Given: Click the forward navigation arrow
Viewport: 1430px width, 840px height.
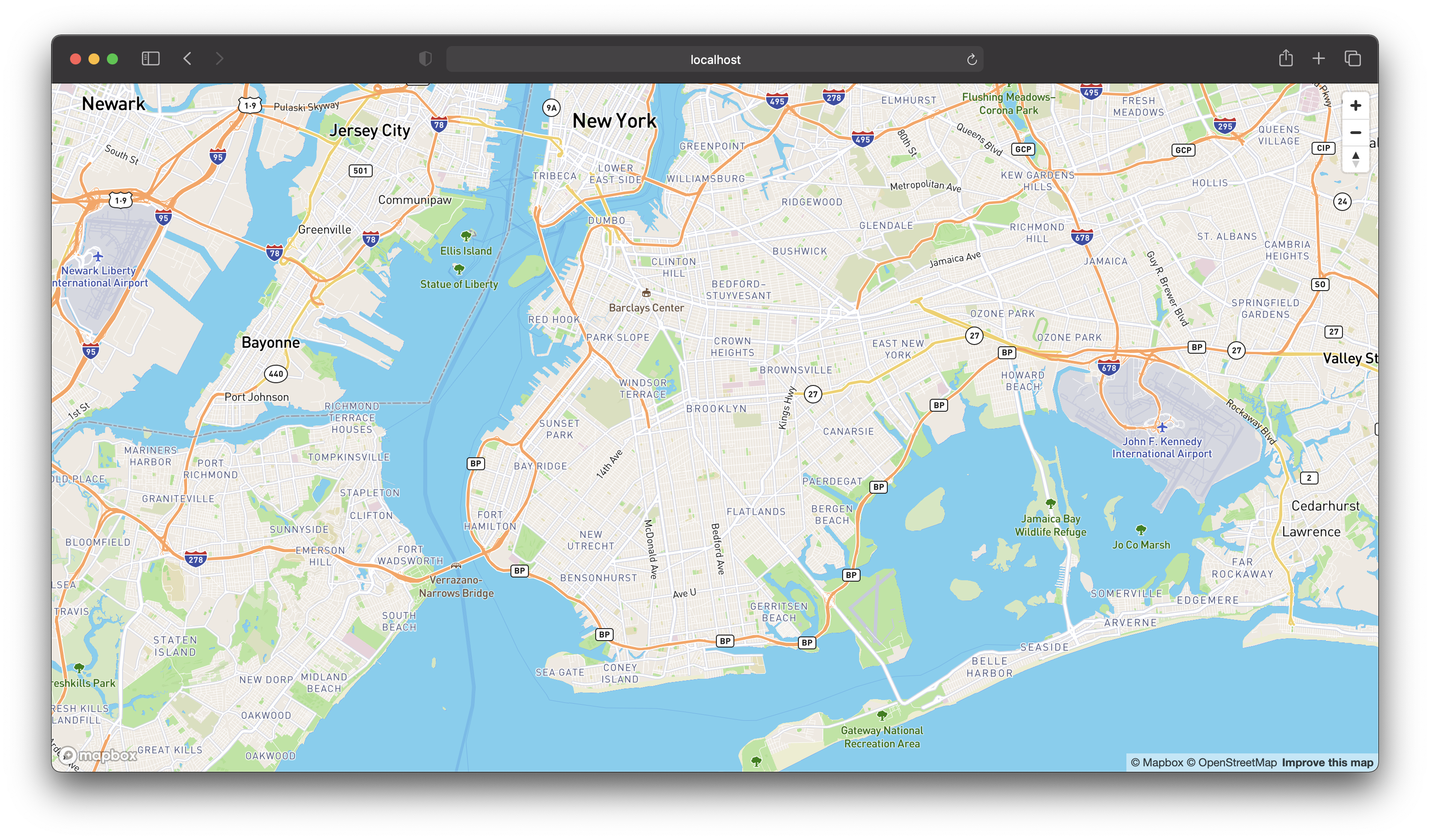Looking at the screenshot, I should (x=220, y=58).
